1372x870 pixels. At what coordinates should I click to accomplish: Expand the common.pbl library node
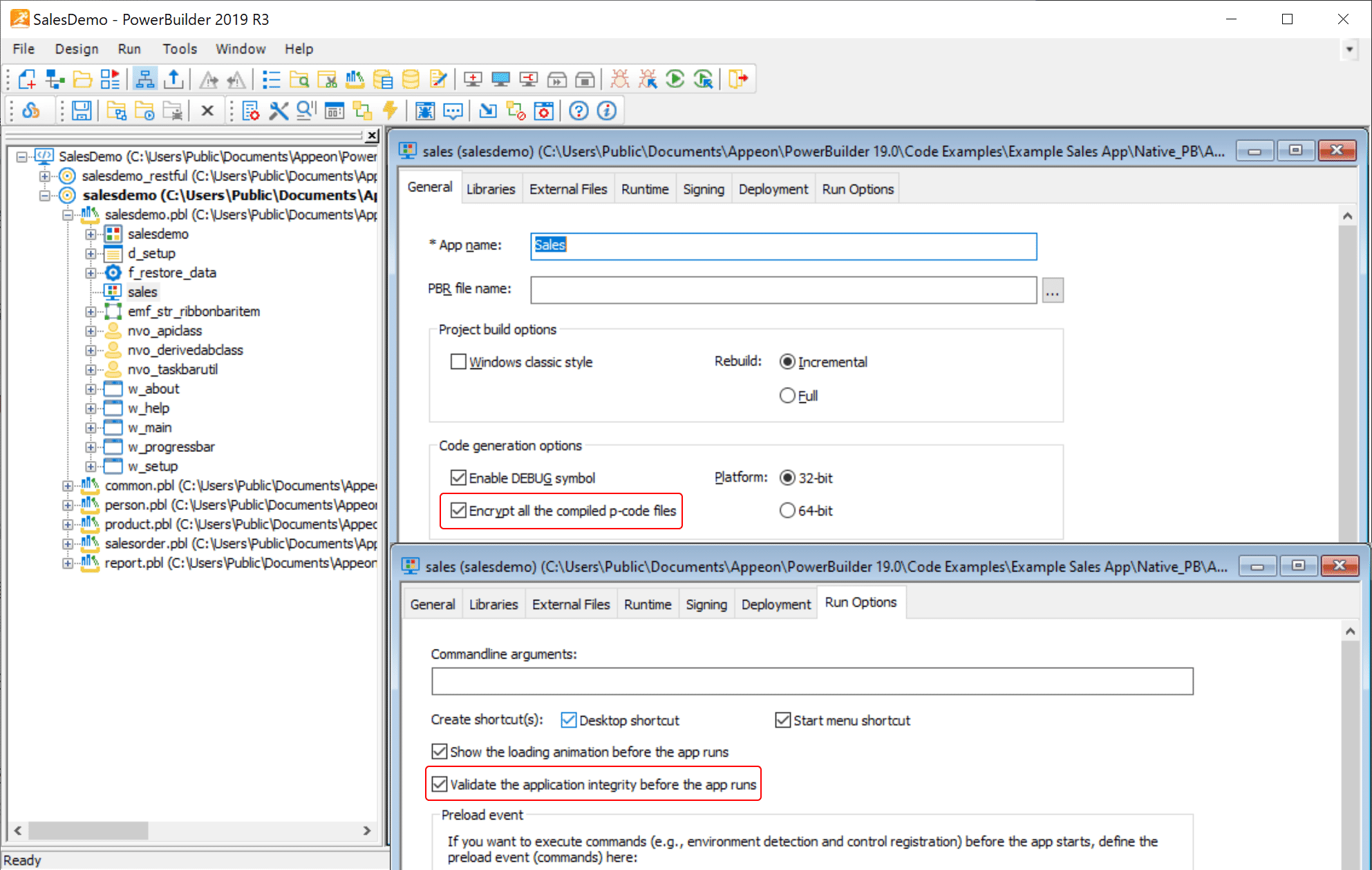pyautogui.click(x=68, y=486)
